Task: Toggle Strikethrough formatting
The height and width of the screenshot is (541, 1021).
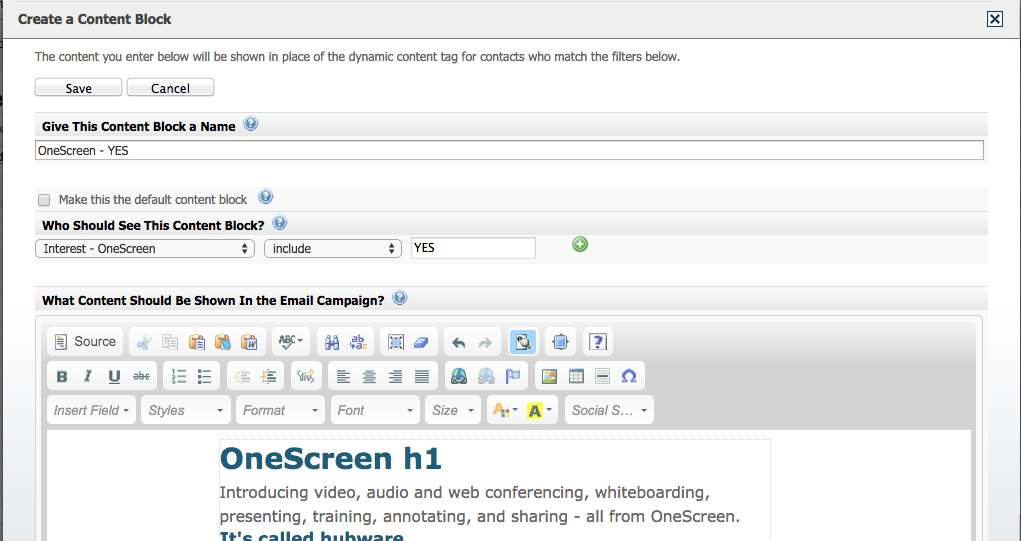Action: (x=141, y=376)
